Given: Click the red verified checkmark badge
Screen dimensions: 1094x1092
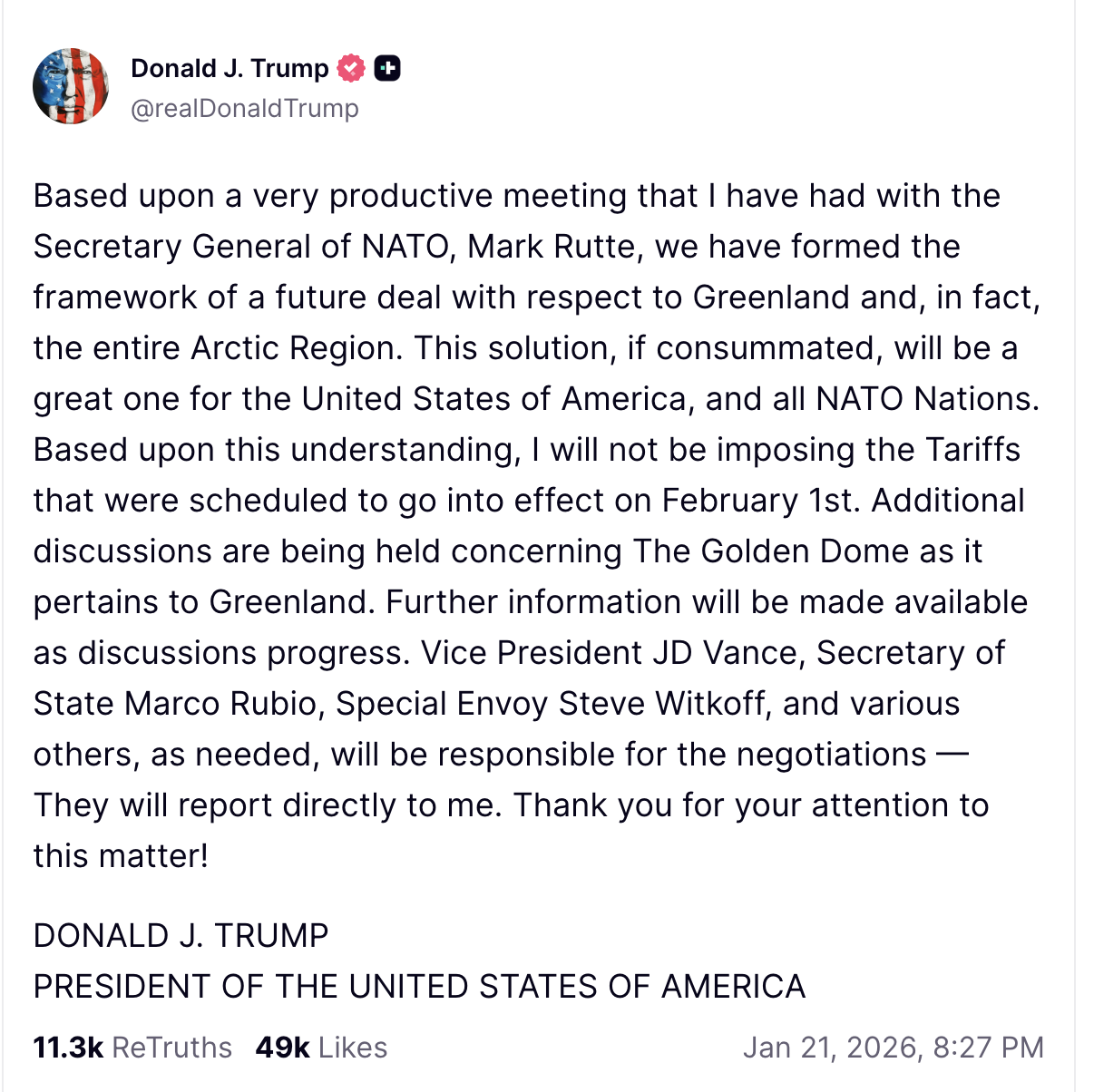Looking at the screenshot, I should point(351,69).
